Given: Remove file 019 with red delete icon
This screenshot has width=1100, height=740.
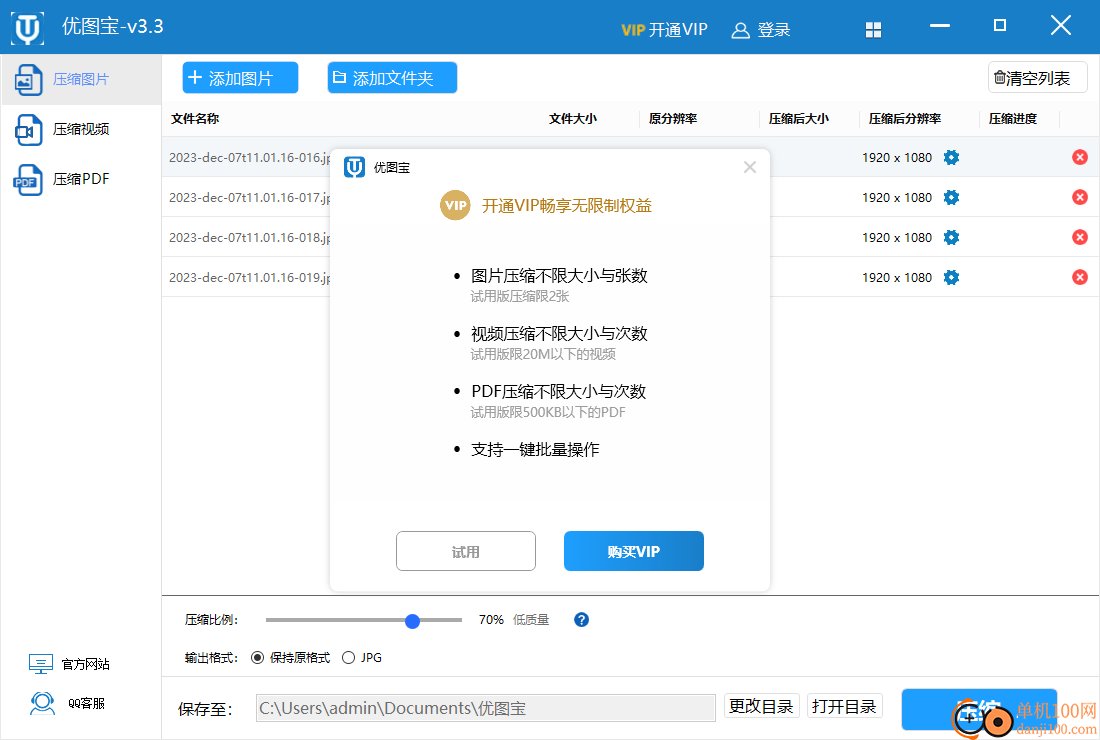Looking at the screenshot, I should (x=1080, y=278).
